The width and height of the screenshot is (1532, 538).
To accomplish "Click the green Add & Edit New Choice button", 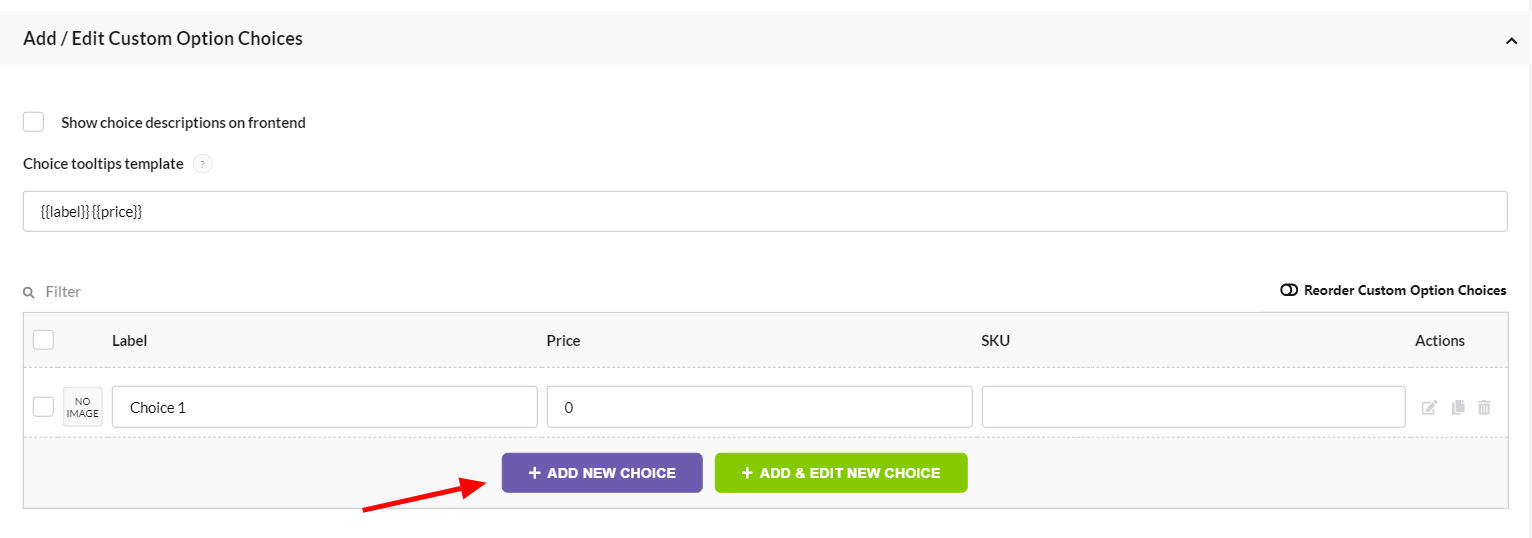I will (841, 473).
